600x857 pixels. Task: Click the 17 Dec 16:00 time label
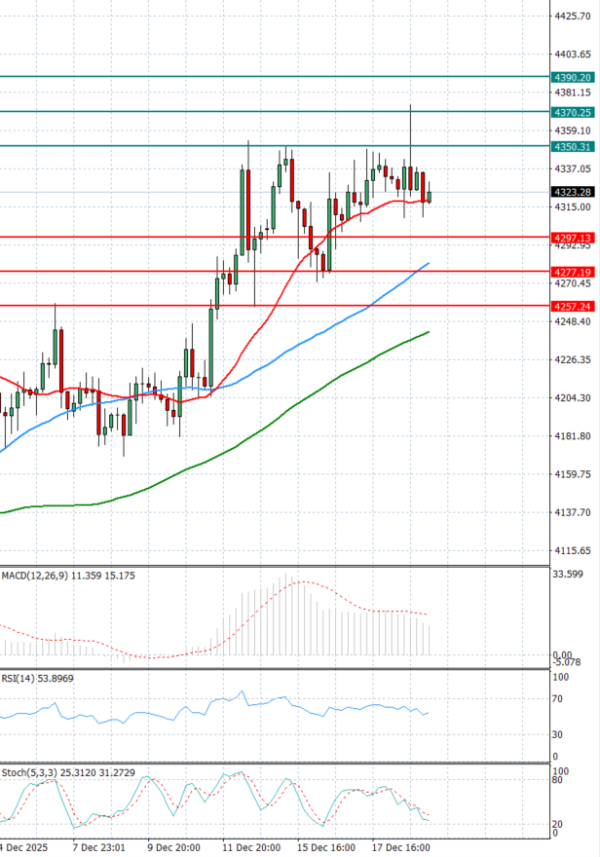tap(400, 847)
